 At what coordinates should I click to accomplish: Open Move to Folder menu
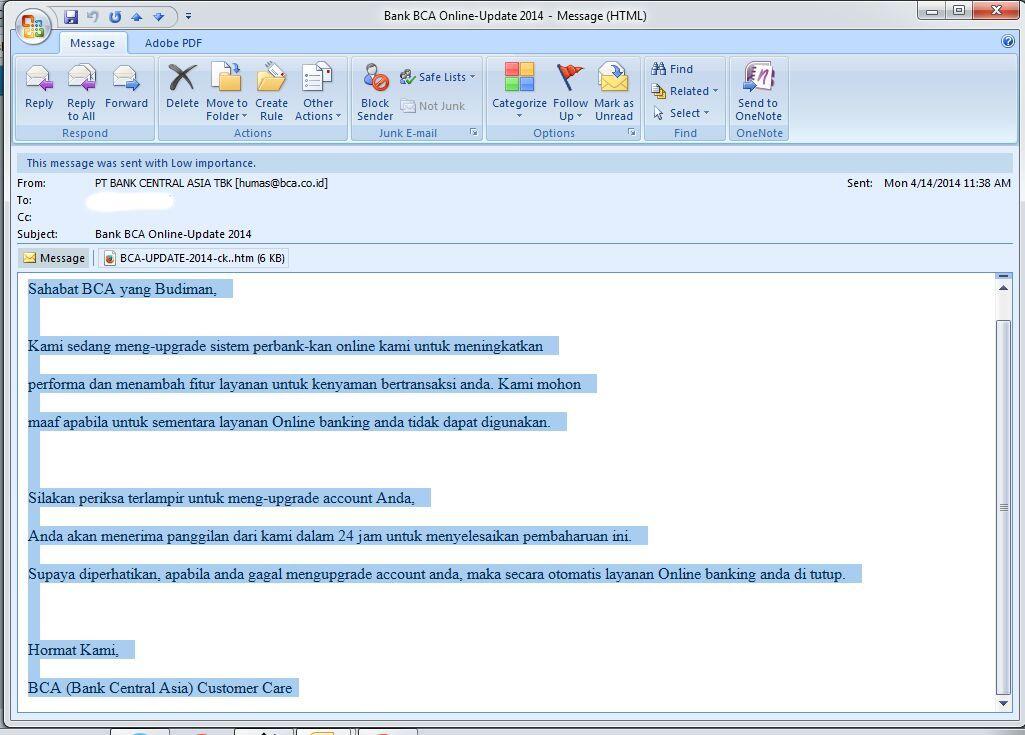point(227,92)
